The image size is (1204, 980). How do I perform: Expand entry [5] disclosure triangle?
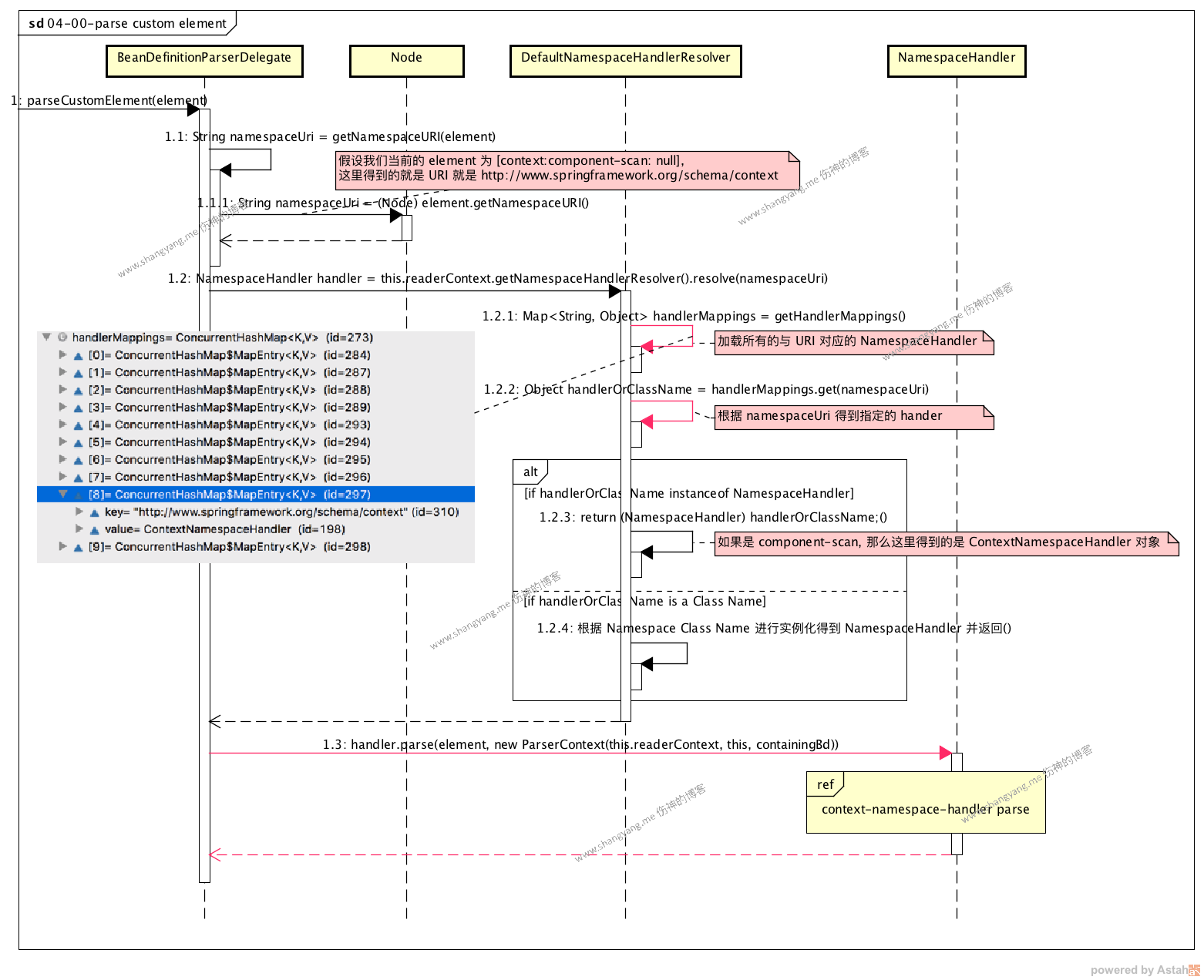(x=63, y=441)
